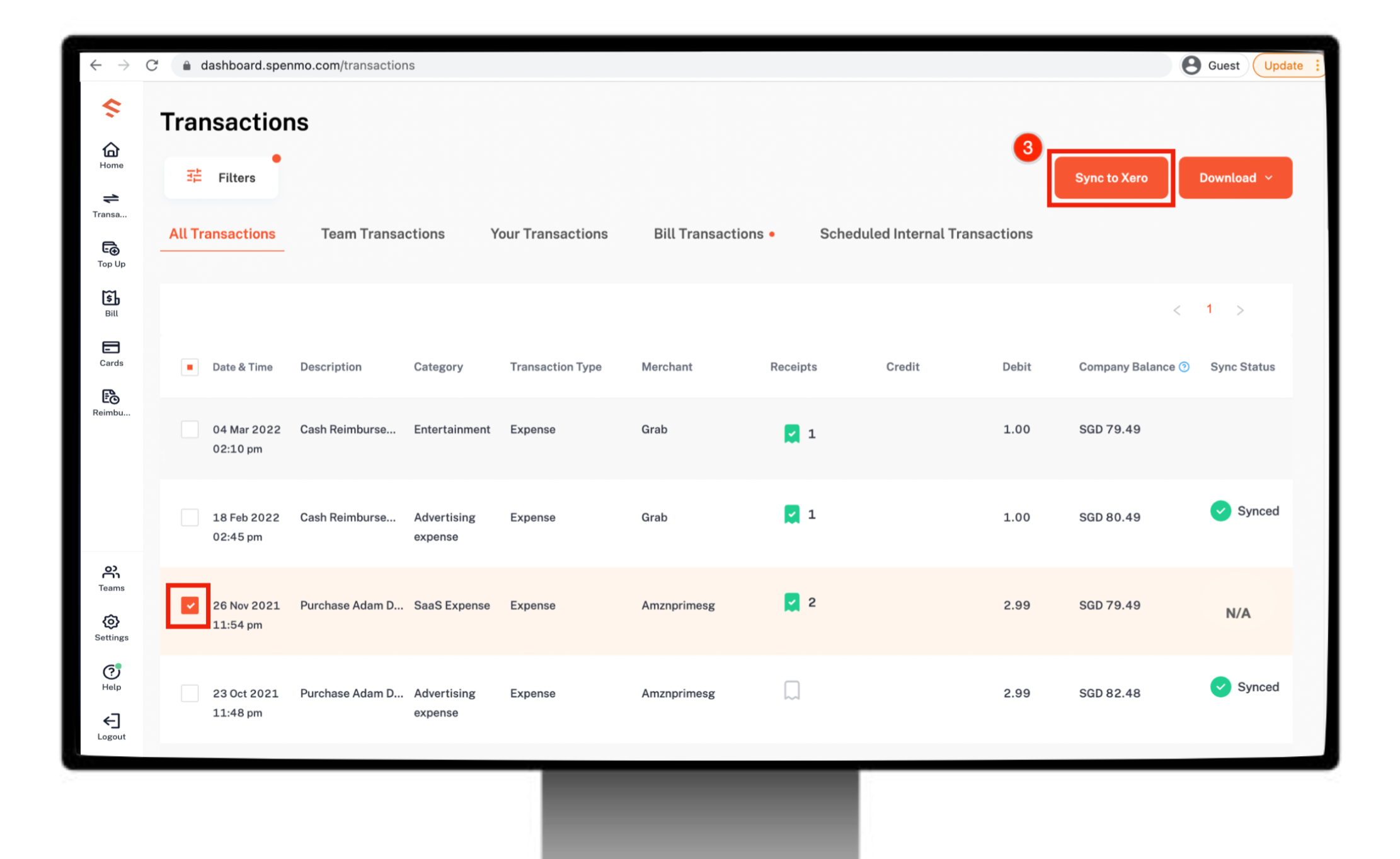Click the Sync to Xero button
This screenshot has height=859, width=1400.
(x=1111, y=178)
